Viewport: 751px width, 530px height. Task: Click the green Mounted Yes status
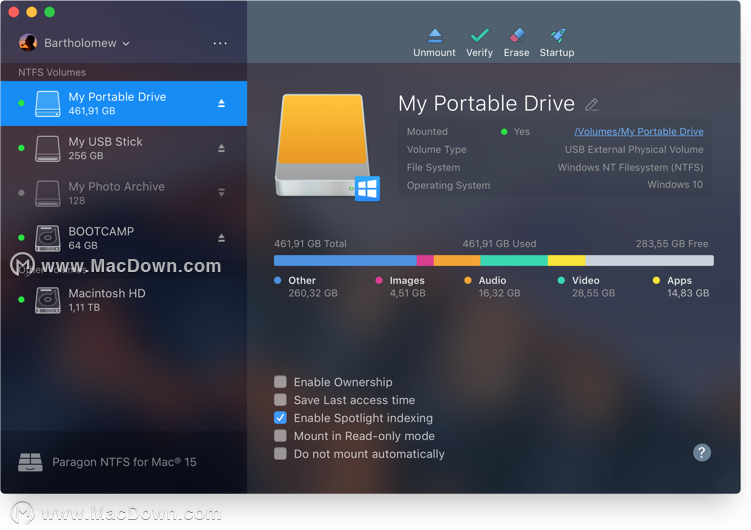[x=515, y=131]
